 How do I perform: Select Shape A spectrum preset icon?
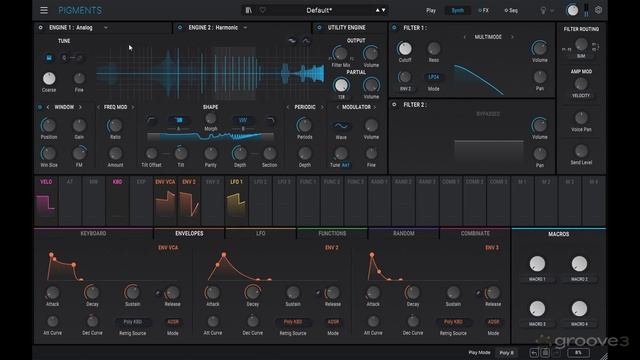[x=179, y=120]
